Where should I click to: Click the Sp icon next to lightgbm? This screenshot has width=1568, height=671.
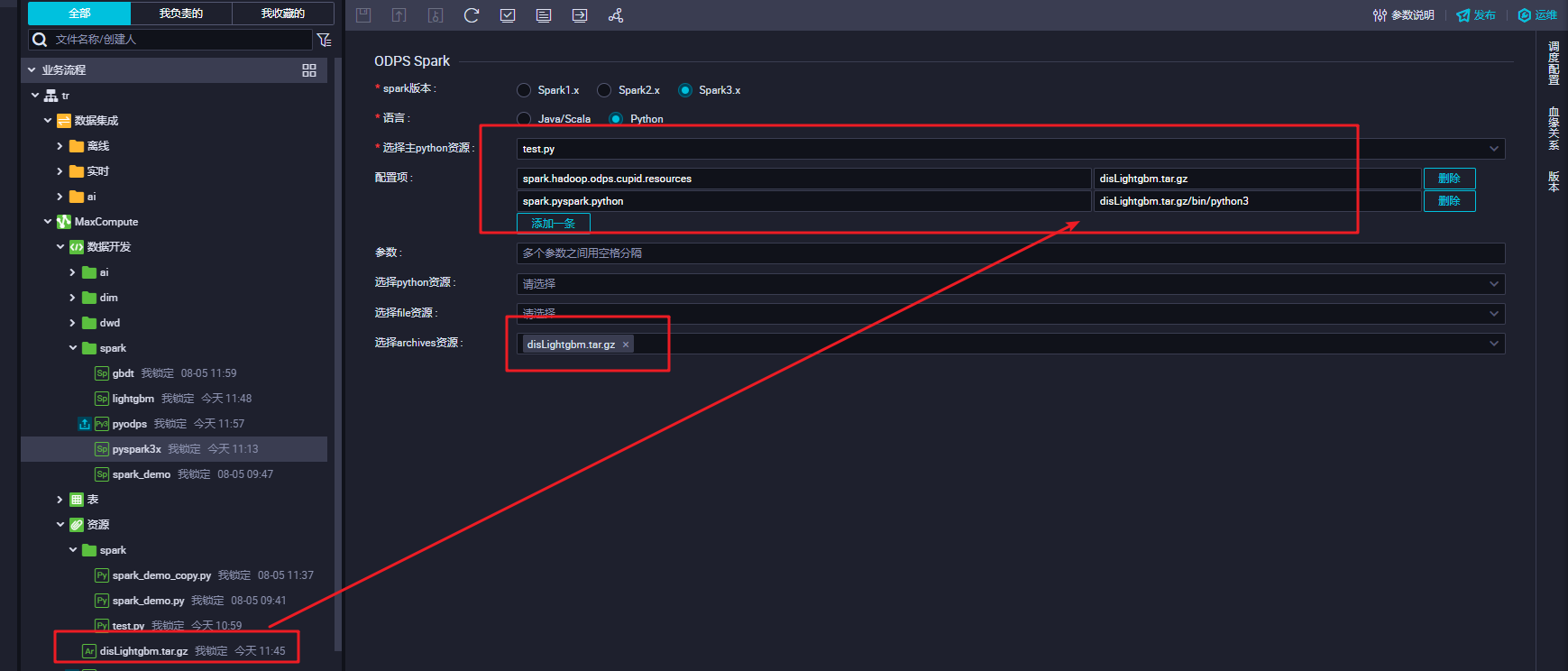click(x=102, y=399)
